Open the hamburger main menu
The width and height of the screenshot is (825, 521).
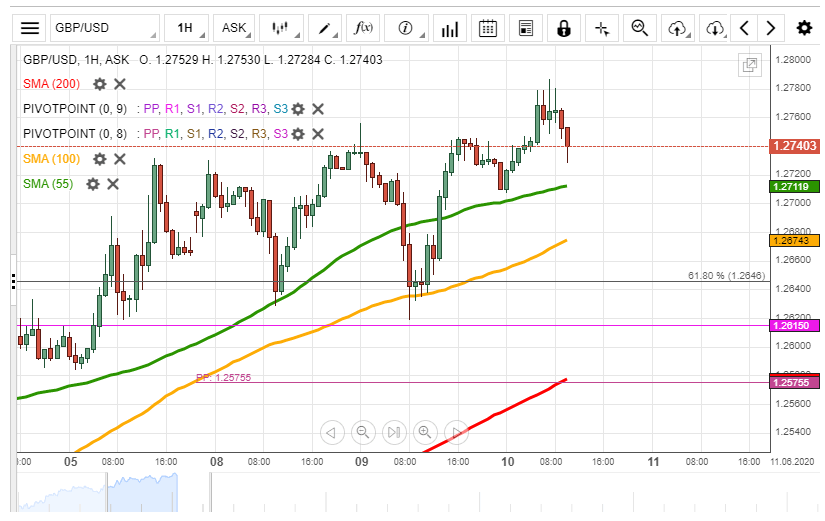tap(29, 28)
